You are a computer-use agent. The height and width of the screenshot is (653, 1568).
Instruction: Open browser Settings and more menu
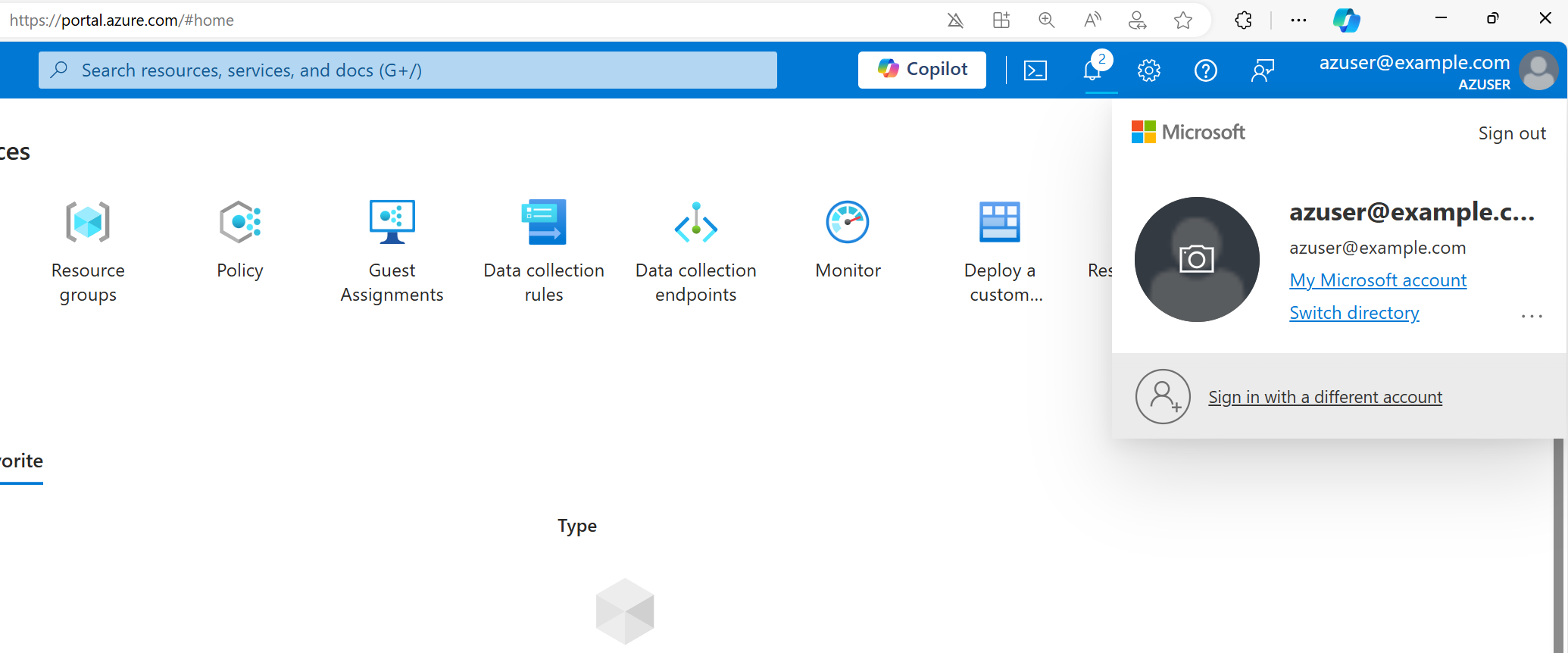tap(1298, 20)
